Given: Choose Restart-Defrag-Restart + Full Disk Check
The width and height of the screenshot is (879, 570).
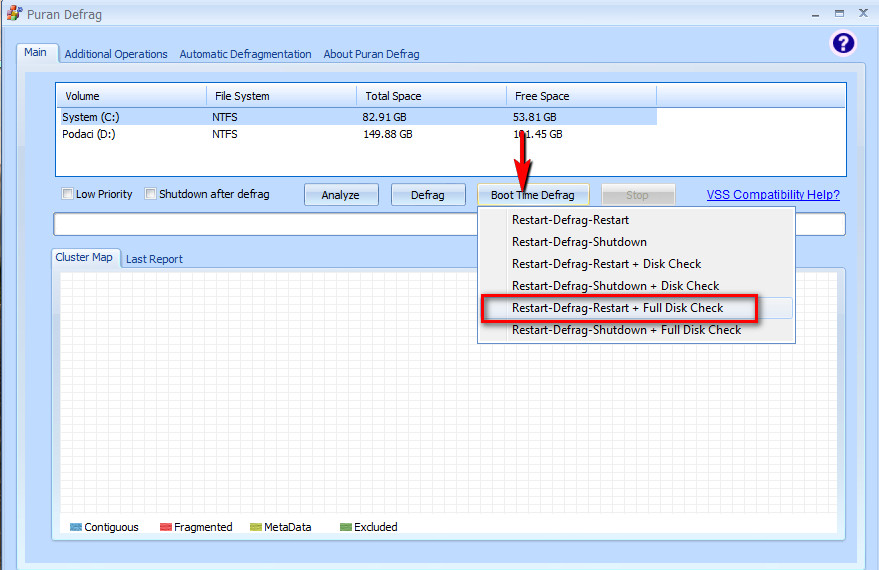Looking at the screenshot, I should (x=619, y=308).
